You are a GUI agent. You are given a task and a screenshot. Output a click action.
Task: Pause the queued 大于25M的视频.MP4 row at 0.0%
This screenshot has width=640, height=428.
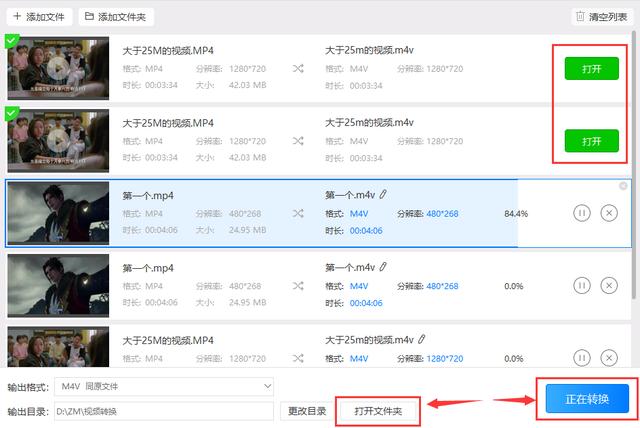(582, 358)
